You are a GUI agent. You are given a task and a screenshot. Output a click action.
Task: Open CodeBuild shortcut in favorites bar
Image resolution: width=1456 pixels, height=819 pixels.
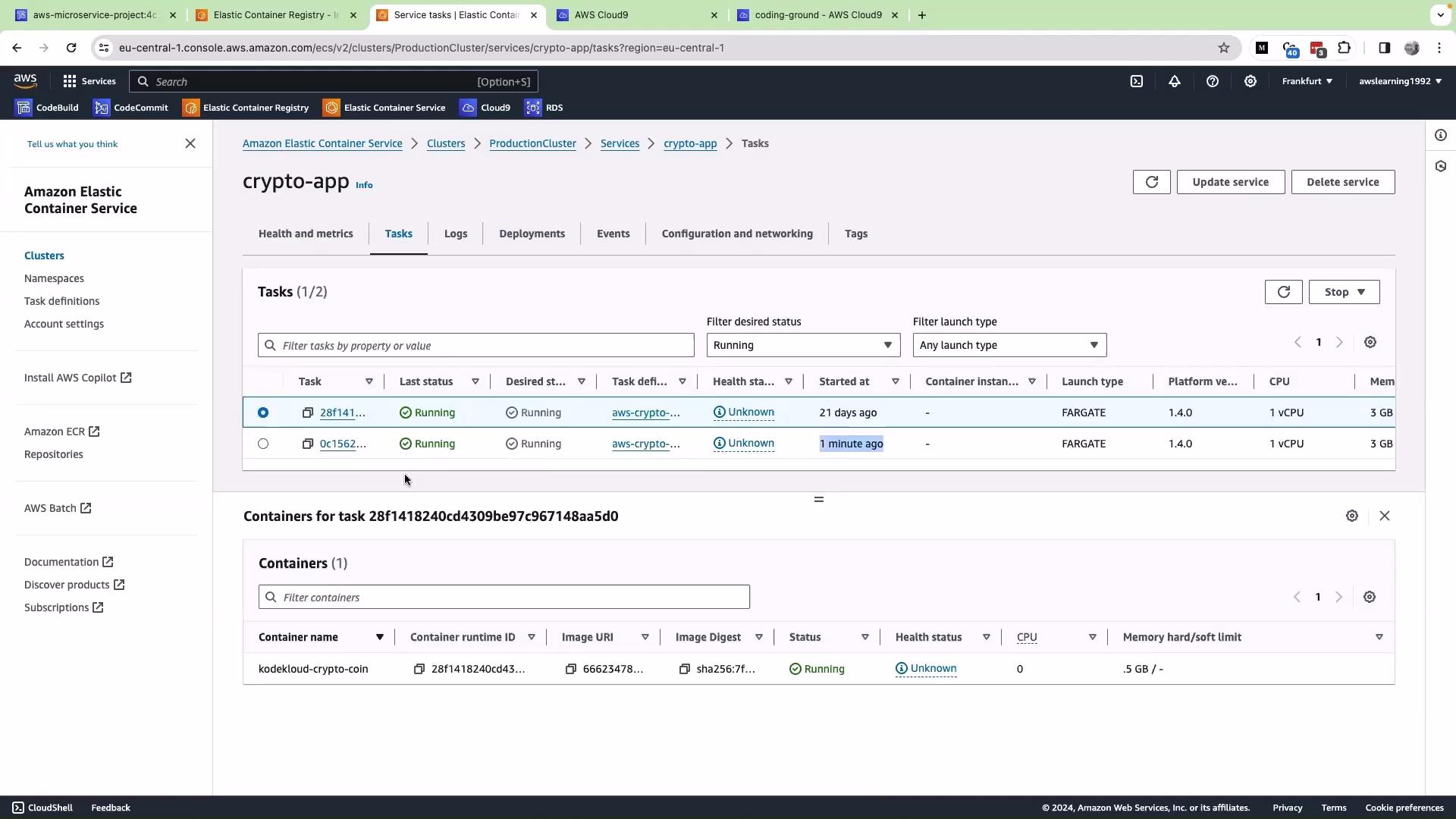[48, 108]
